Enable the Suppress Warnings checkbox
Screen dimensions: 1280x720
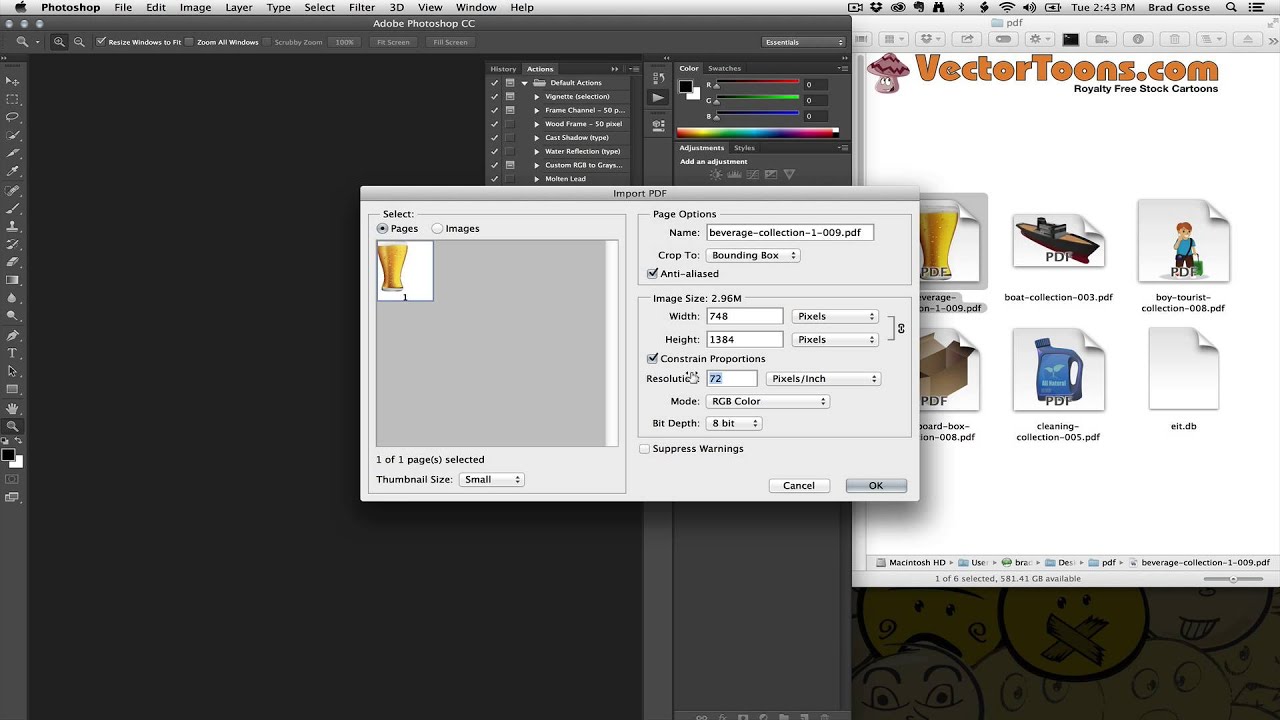coord(644,449)
